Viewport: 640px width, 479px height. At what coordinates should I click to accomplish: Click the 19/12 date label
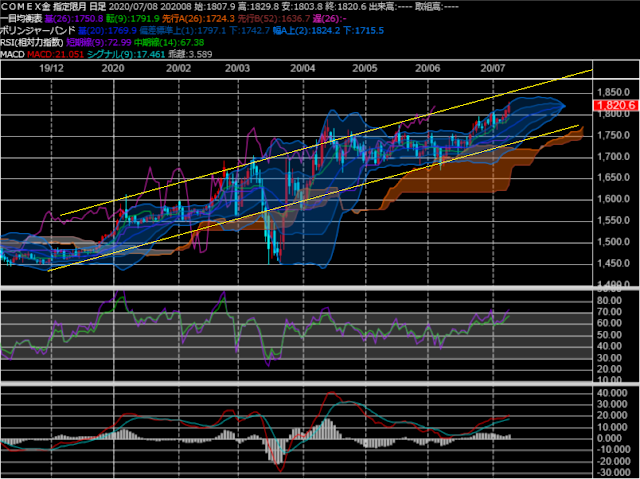coord(51,68)
